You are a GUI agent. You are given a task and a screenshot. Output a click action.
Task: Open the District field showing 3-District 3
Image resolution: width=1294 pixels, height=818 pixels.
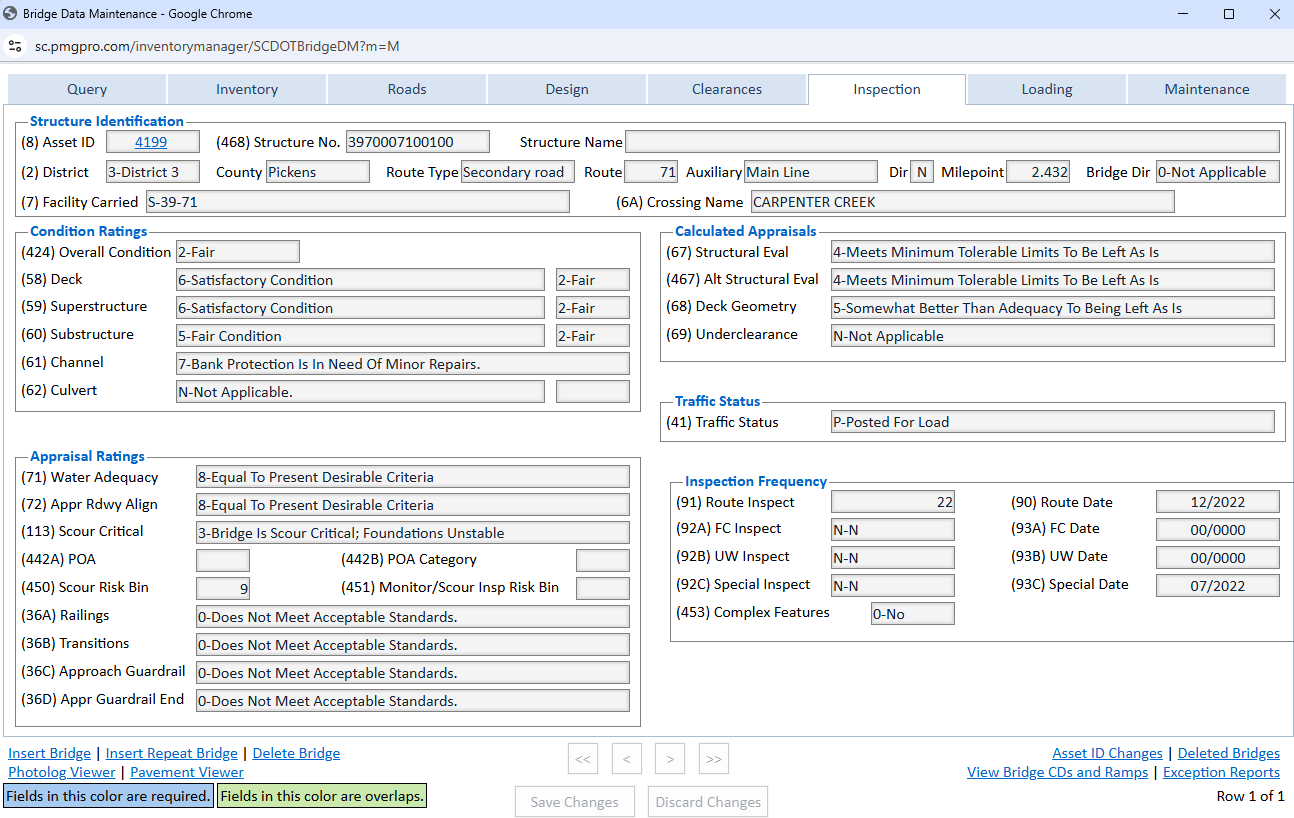pos(153,172)
